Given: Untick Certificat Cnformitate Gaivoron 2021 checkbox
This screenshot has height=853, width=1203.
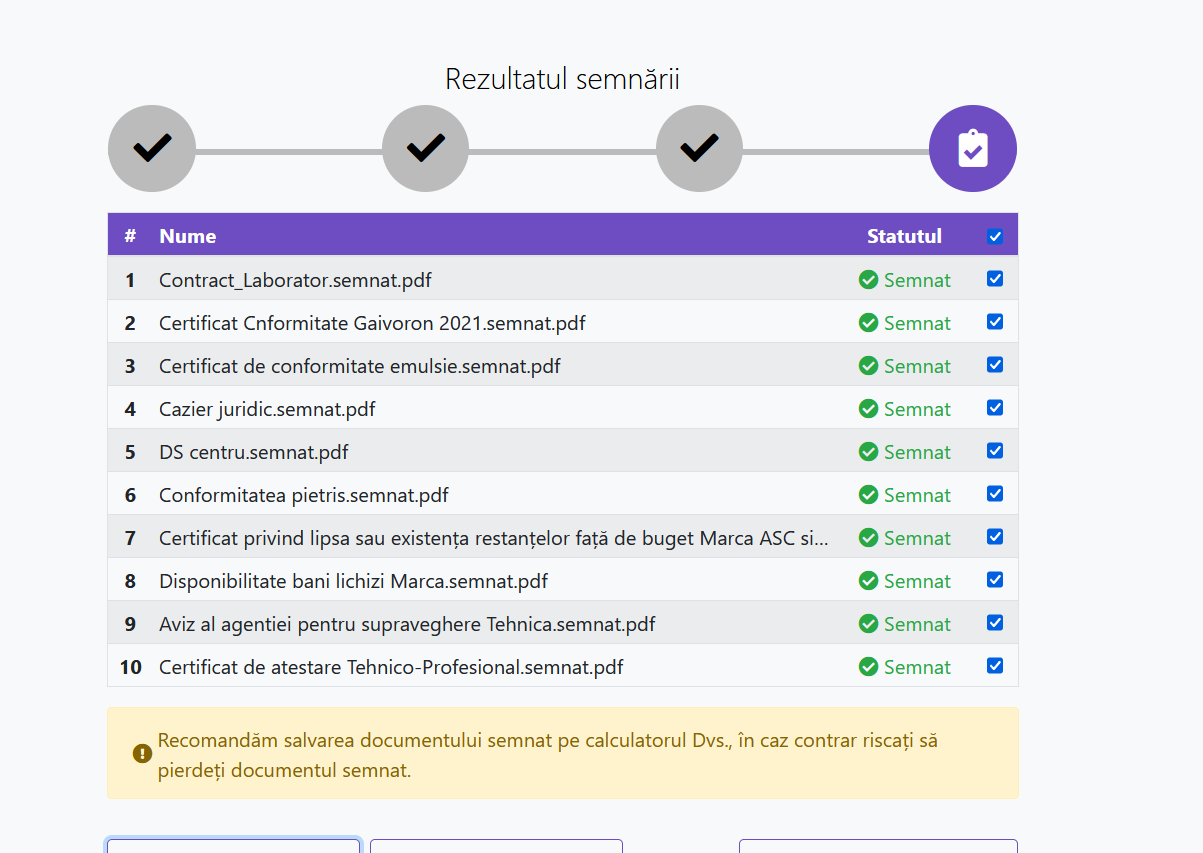Looking at the screenshot, I should [x=995, y=322].
